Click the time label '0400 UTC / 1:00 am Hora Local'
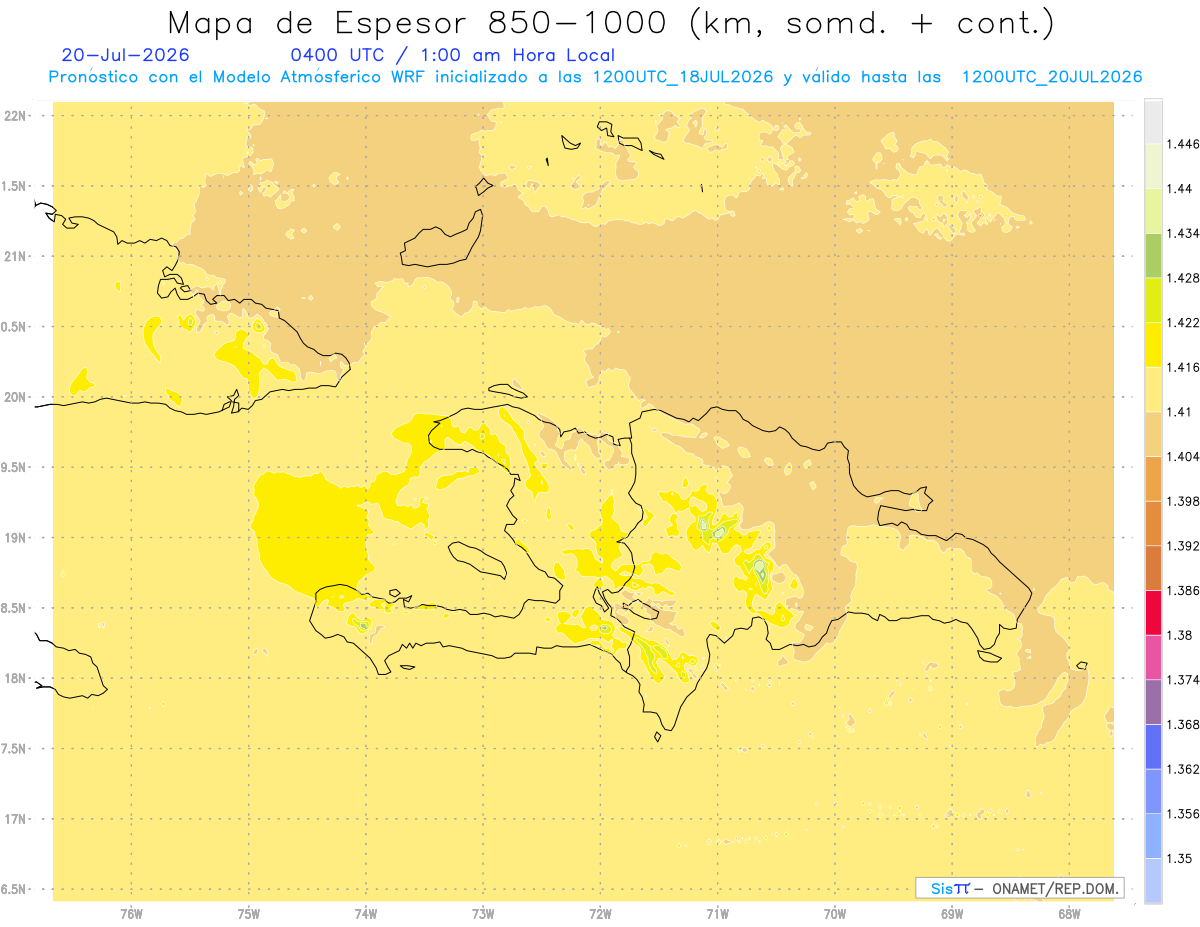Viewport: 1200px width, 927px height. tap(452, 56)
